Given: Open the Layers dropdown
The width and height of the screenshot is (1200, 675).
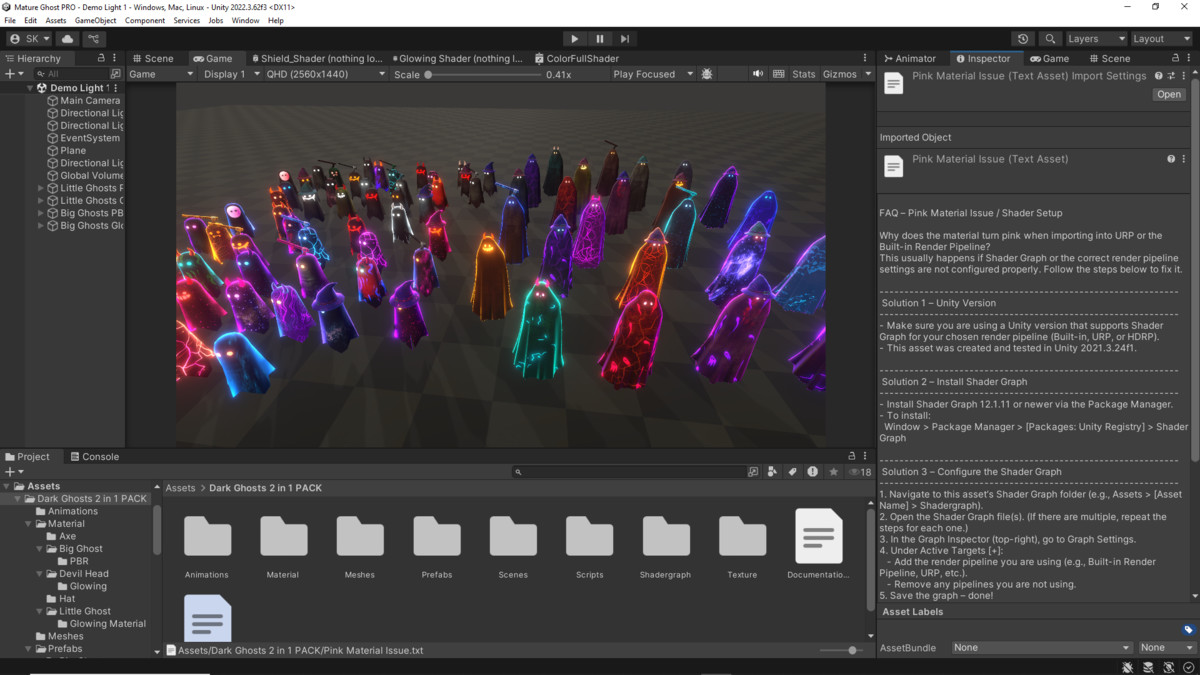Looking at the screenshot, I should [1095, 39].
